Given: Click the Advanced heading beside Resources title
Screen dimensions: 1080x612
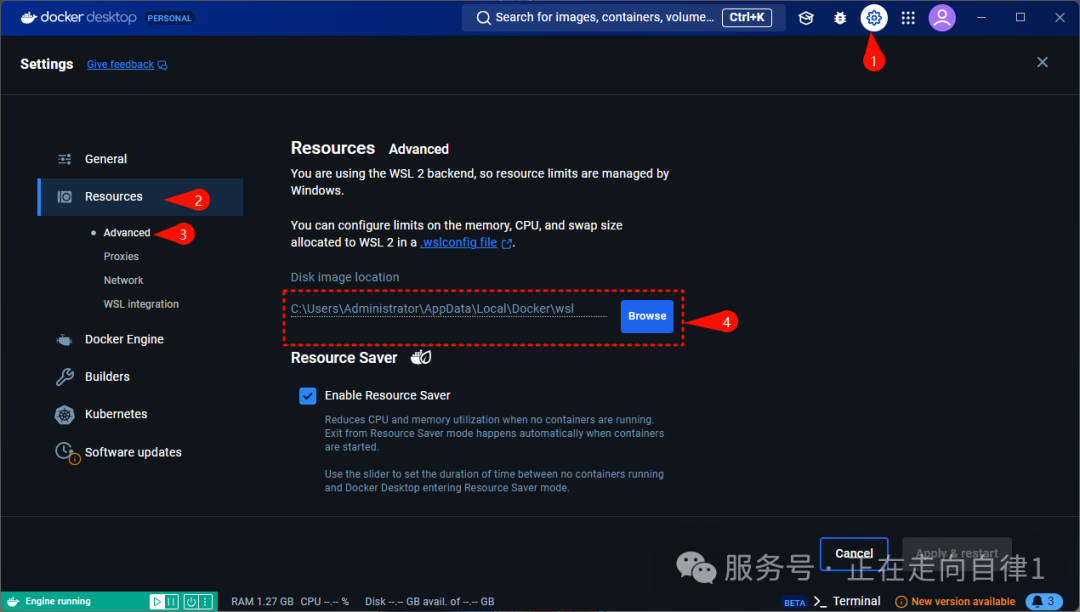Looking at the screenshot, I should coord(419,149).
